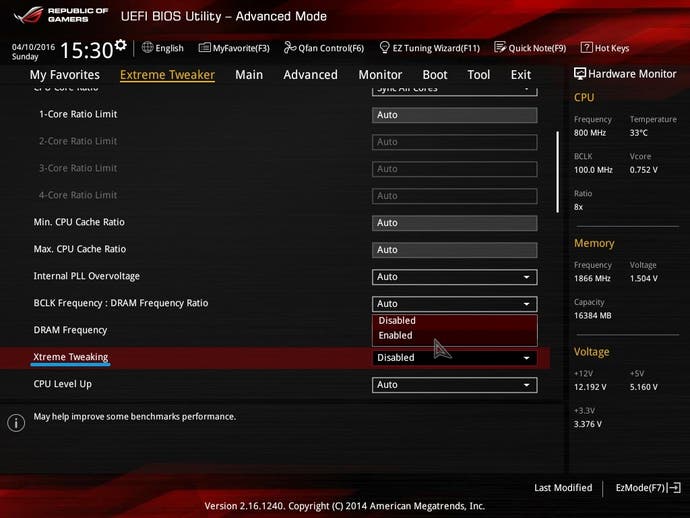Click the Memory heading in Hardware Monitor
Viewport: 690px width, 518px height.
point(594,243)
